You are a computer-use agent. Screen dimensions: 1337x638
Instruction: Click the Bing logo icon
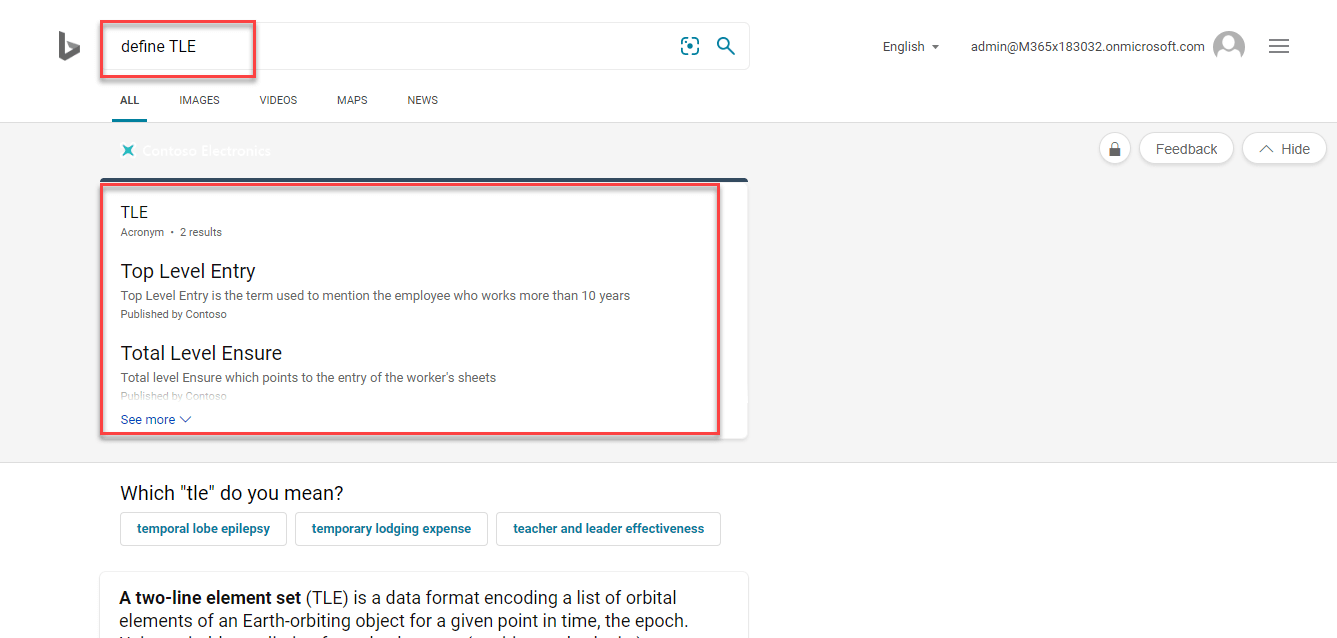coord(68,46)
